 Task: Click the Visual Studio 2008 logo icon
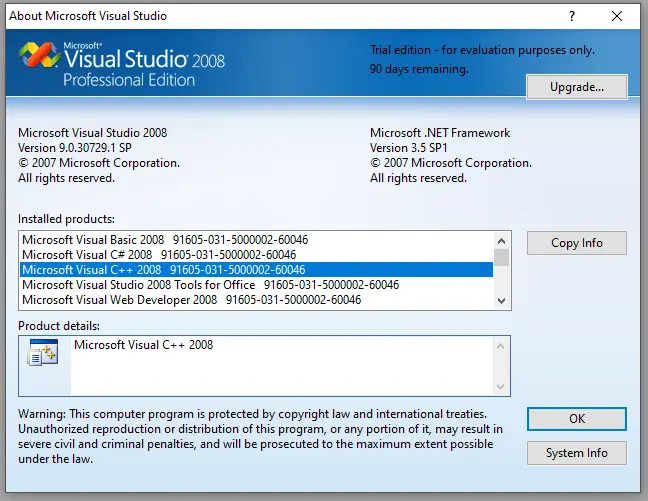click(x=39, y=55)
